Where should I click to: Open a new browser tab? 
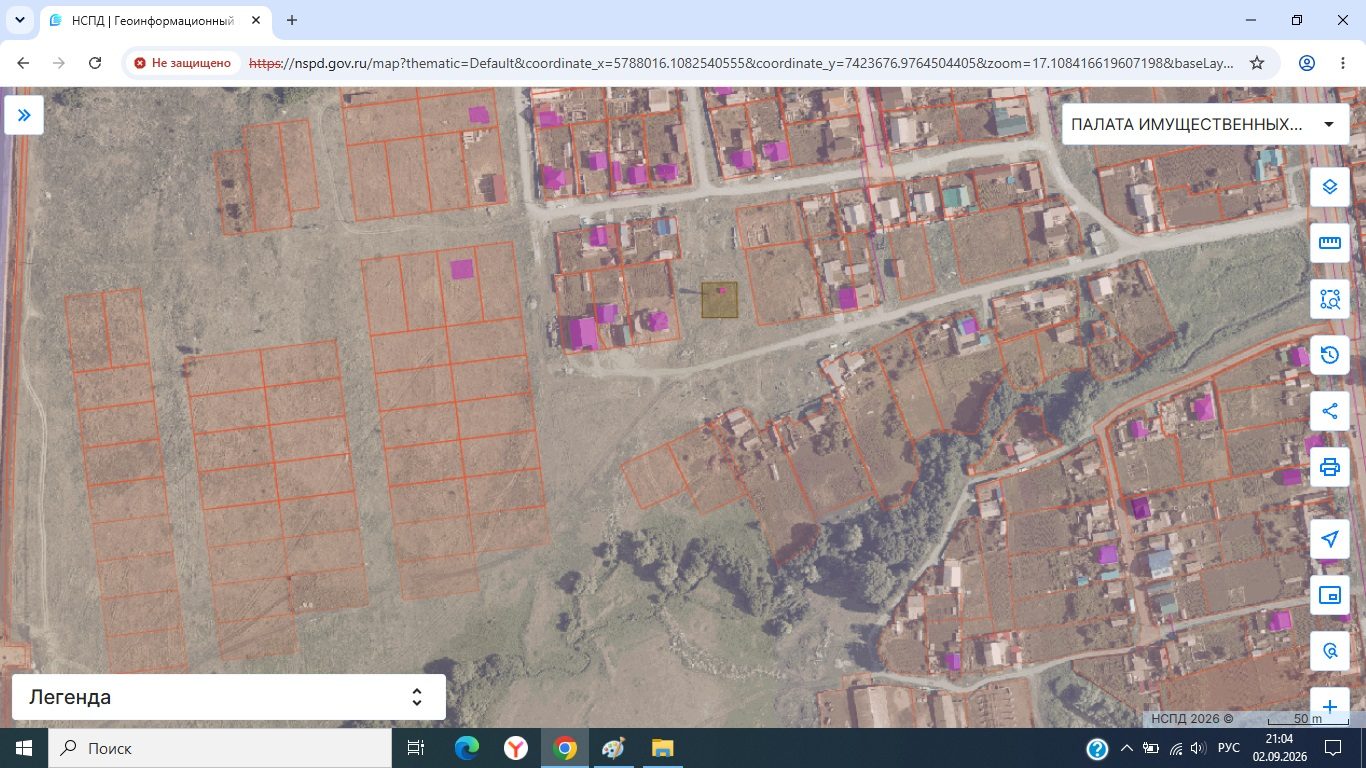point(292,20)
